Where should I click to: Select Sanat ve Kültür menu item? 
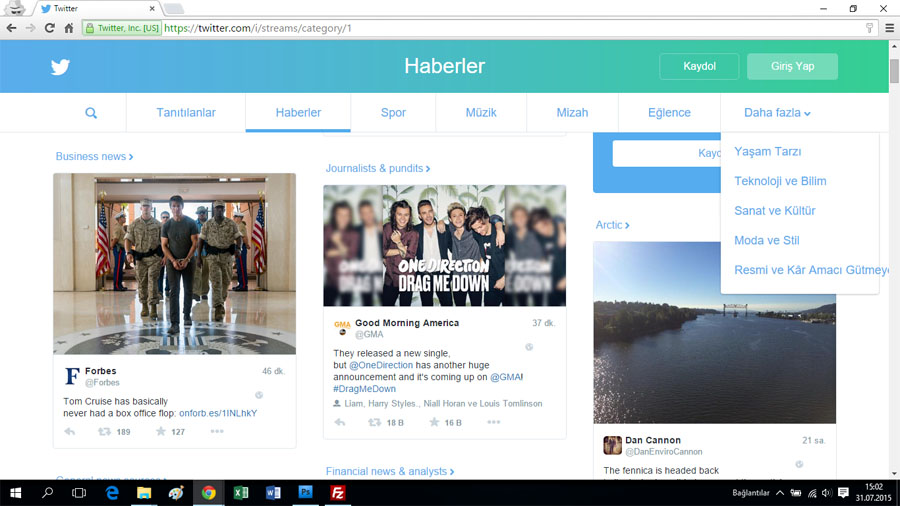[x=774, y=211]
